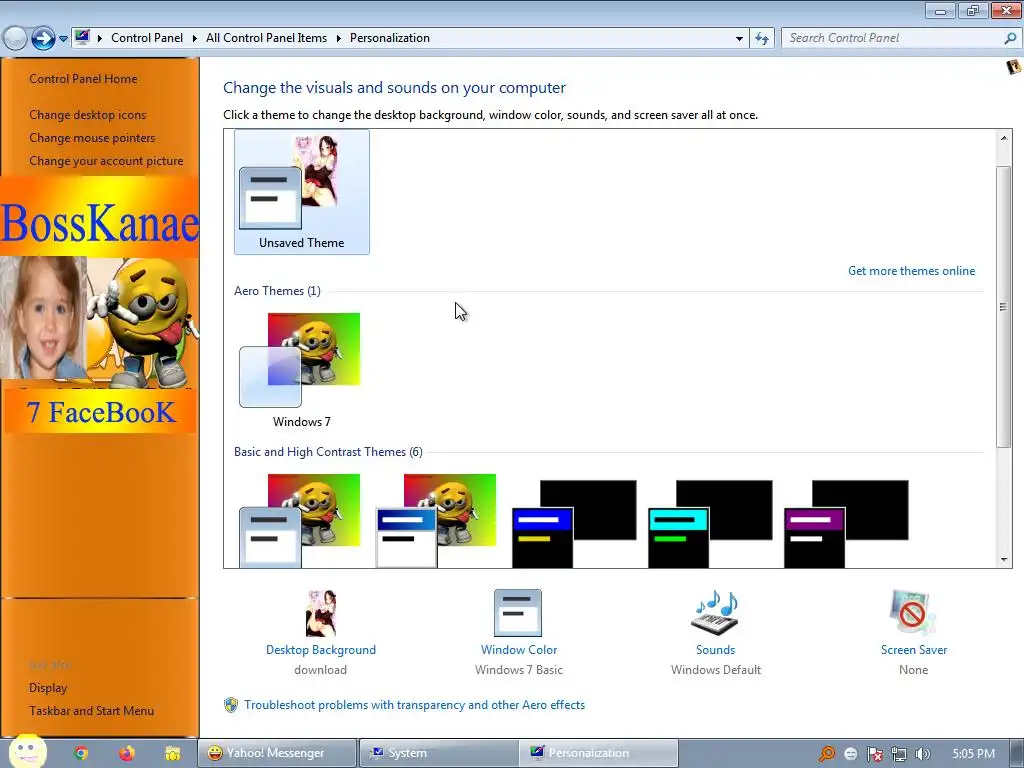1024x768 pixels.
Task: Click Basic and High Contrast Themes (6) heading
Action: [328, 452]
